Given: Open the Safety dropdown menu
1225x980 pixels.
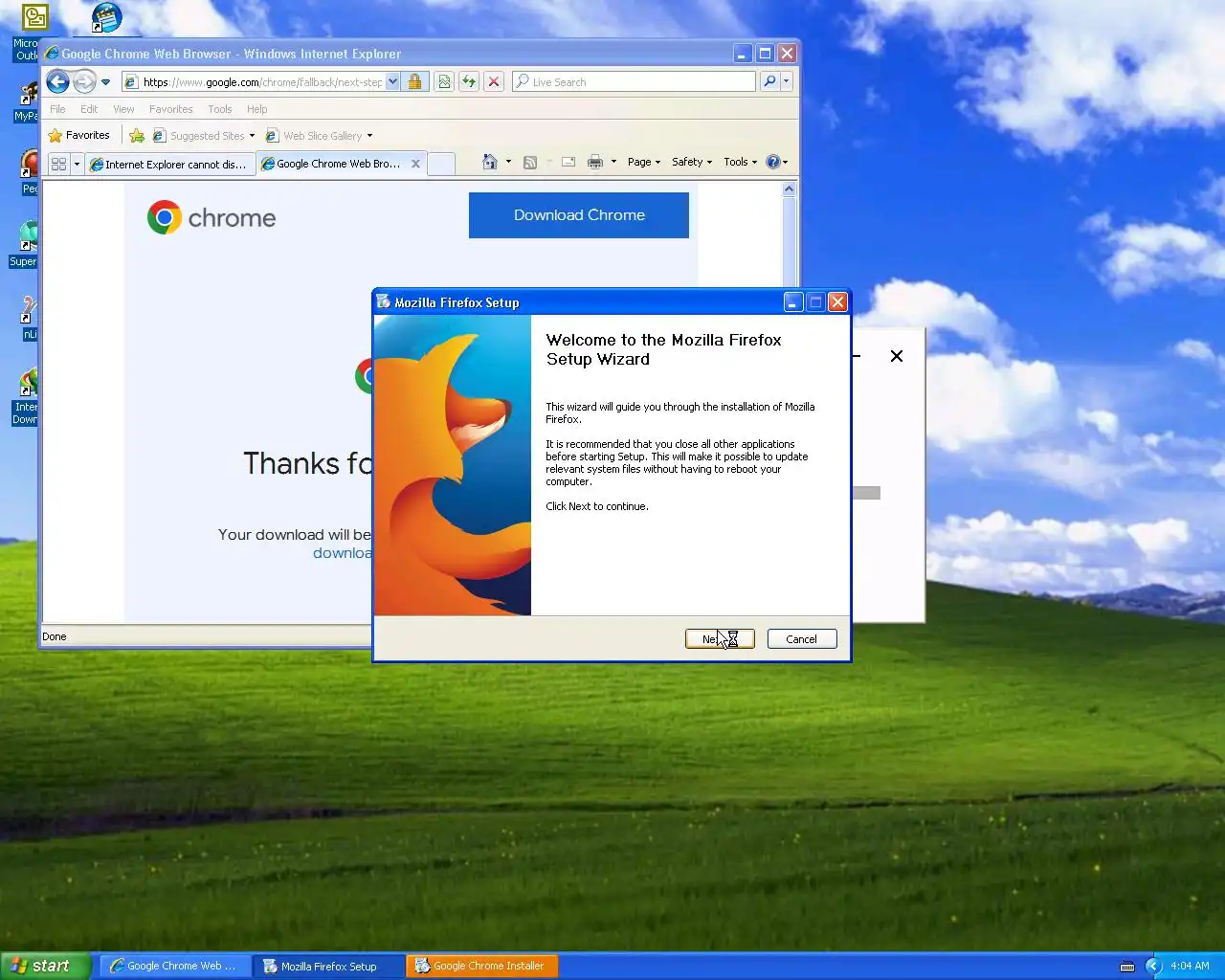Looking at the screenshot, I should pyautogui.click(x=692, y=162).
